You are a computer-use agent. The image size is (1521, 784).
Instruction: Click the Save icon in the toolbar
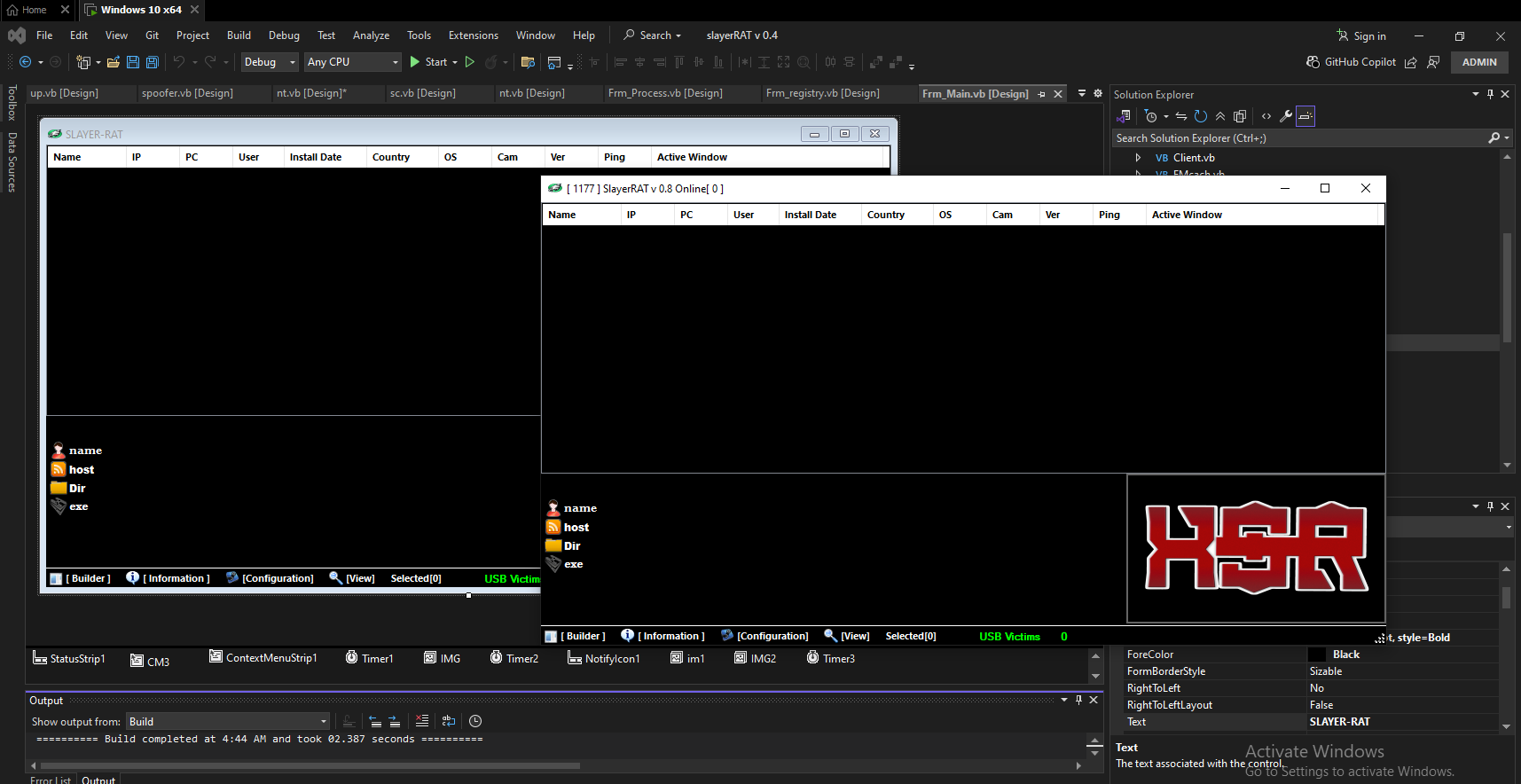(x=133, y=62)
